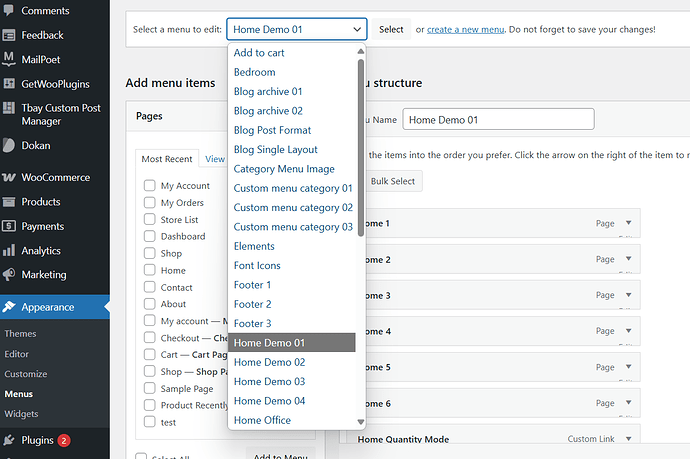
Task: Click the GetWooPlugins sidebar icon
Action: tap(9, 83)
